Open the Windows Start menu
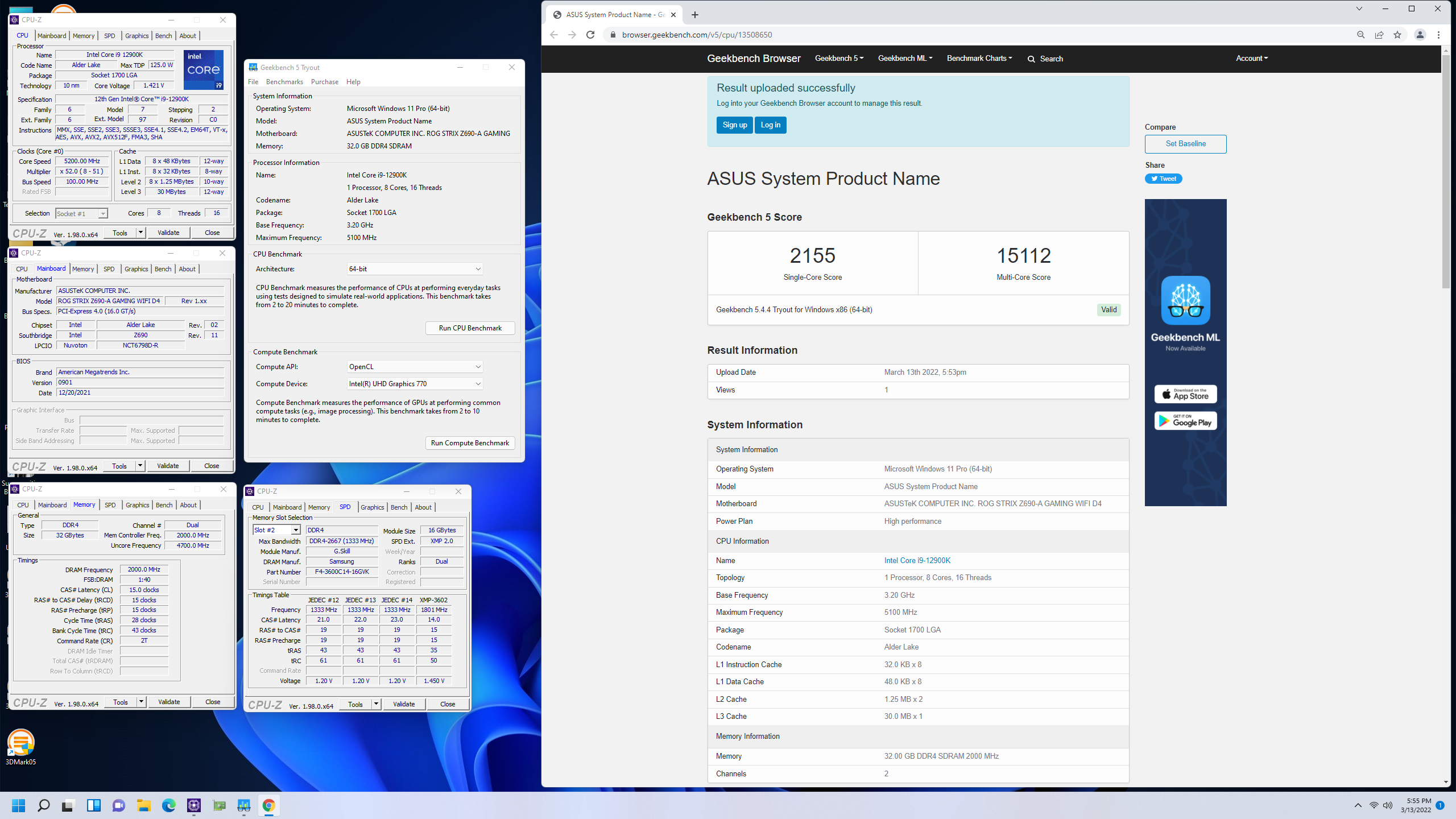The image size is (1456, 819). (18, 805)
